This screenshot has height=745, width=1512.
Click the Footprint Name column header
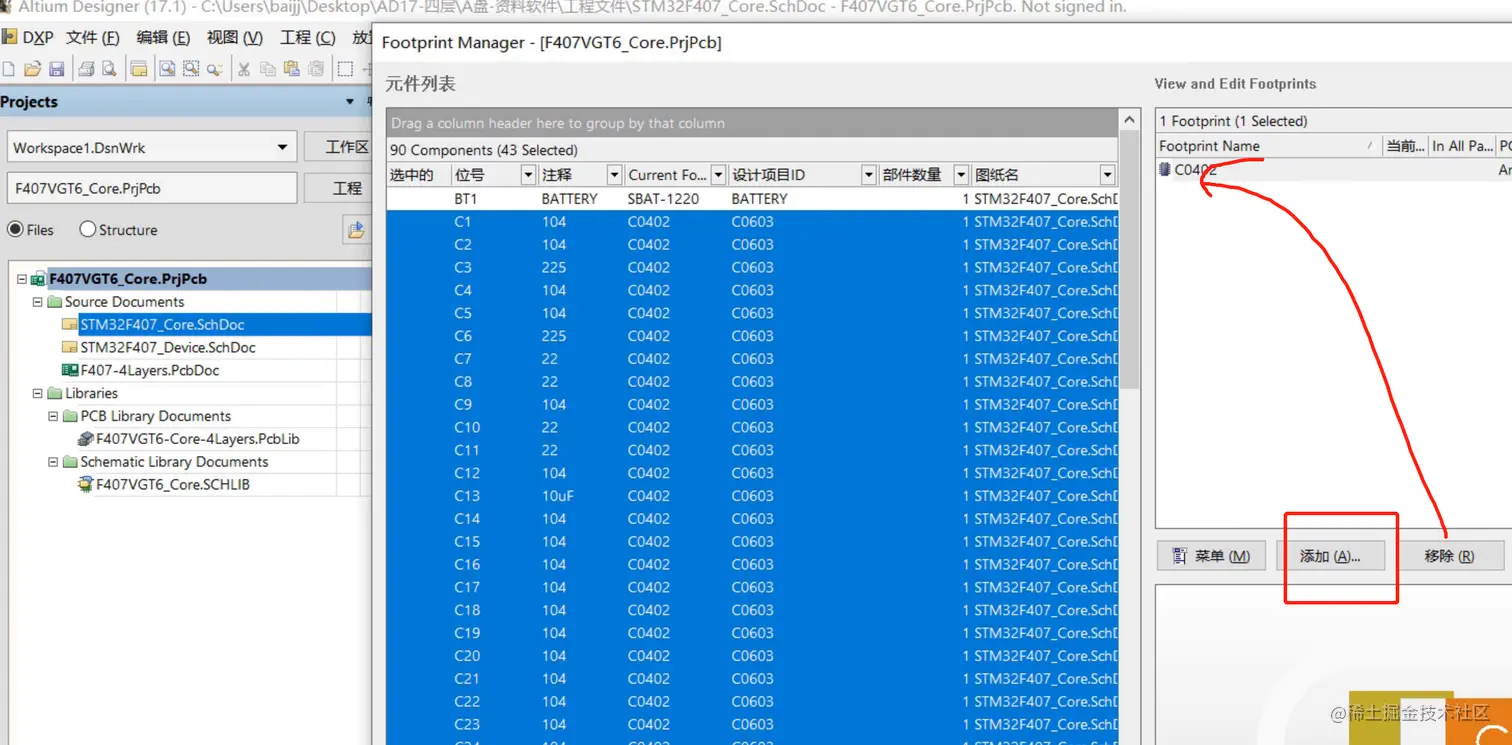(x=1268, y=146)
